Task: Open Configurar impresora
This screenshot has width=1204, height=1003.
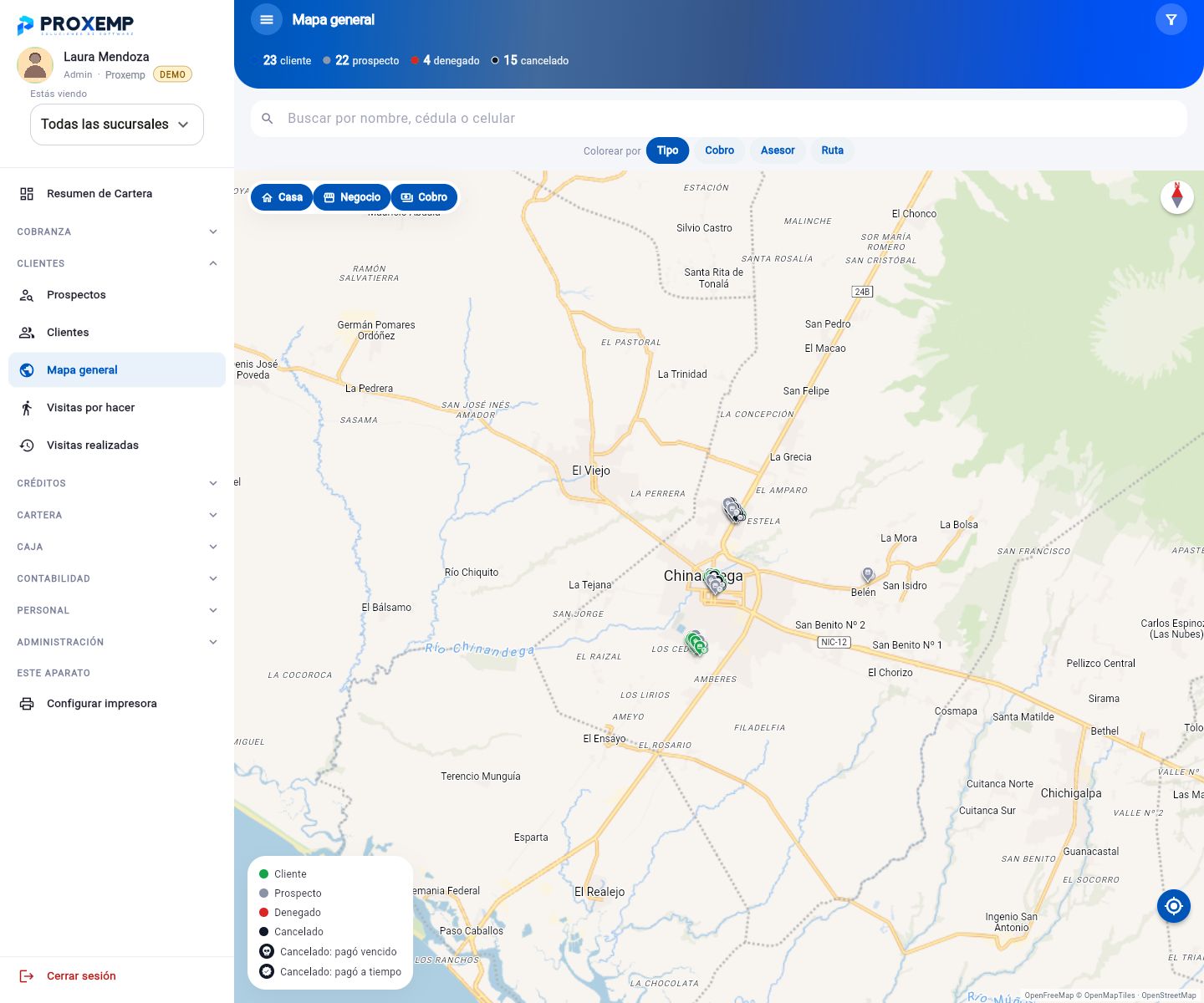Action: tap(117, 704)
